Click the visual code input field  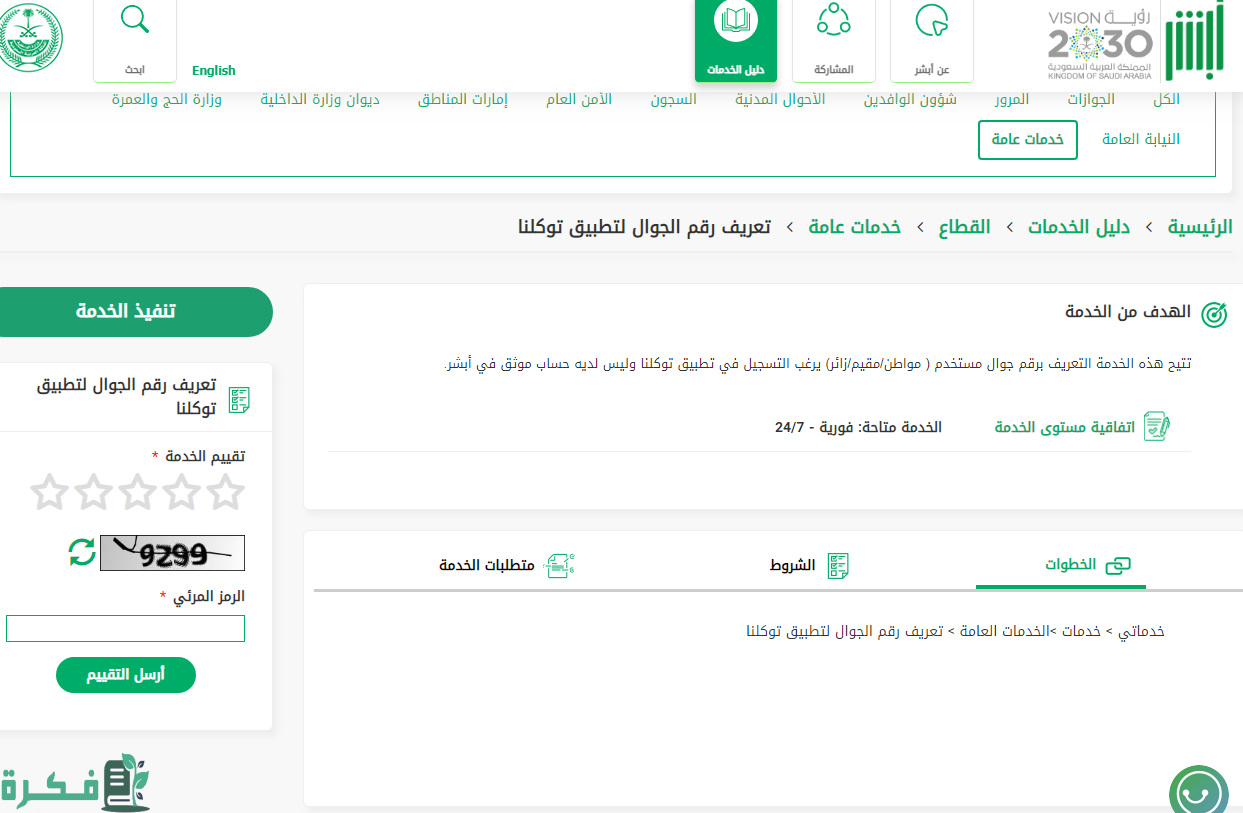coord(125,629)
